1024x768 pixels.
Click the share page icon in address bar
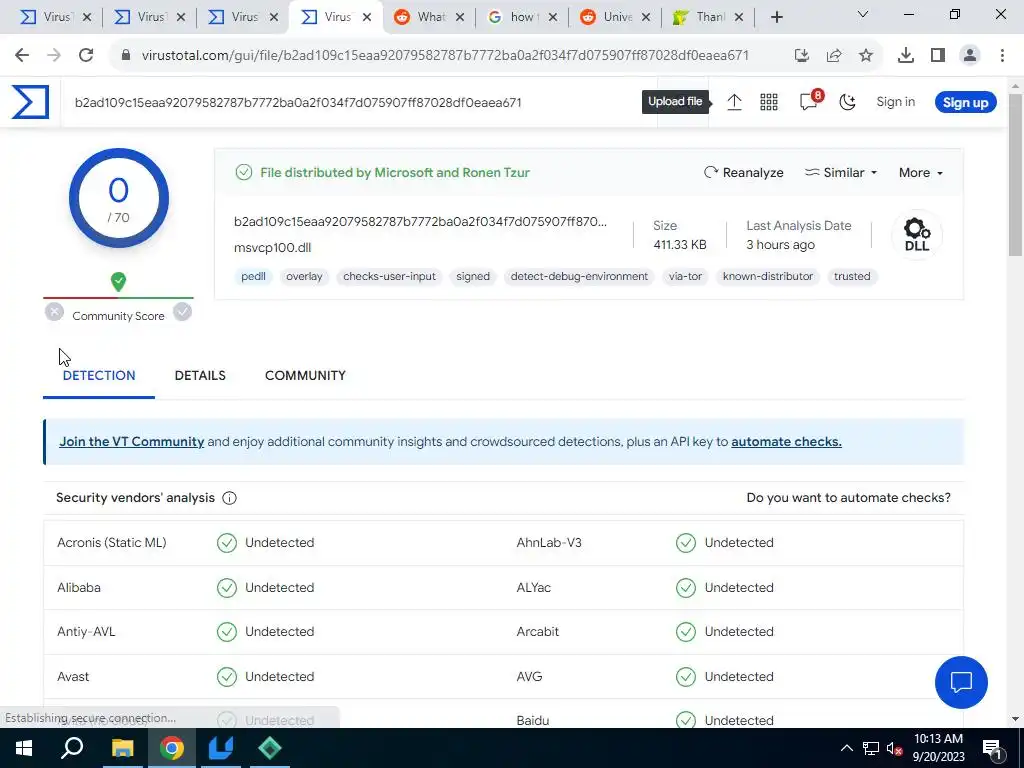[834, 56]
